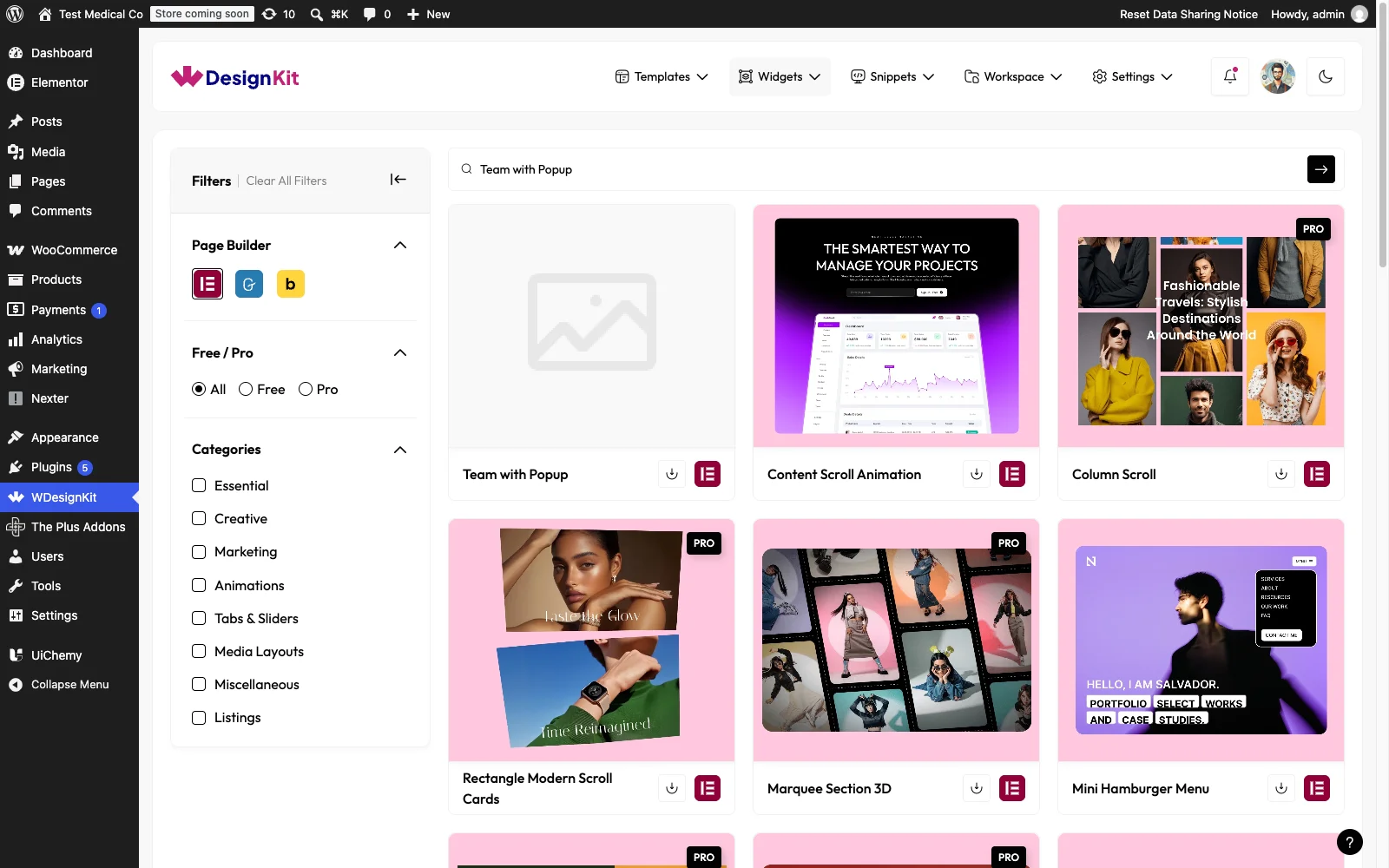Select the All radio option
The height and width of the screenshot is (868, 1389).
199,389
